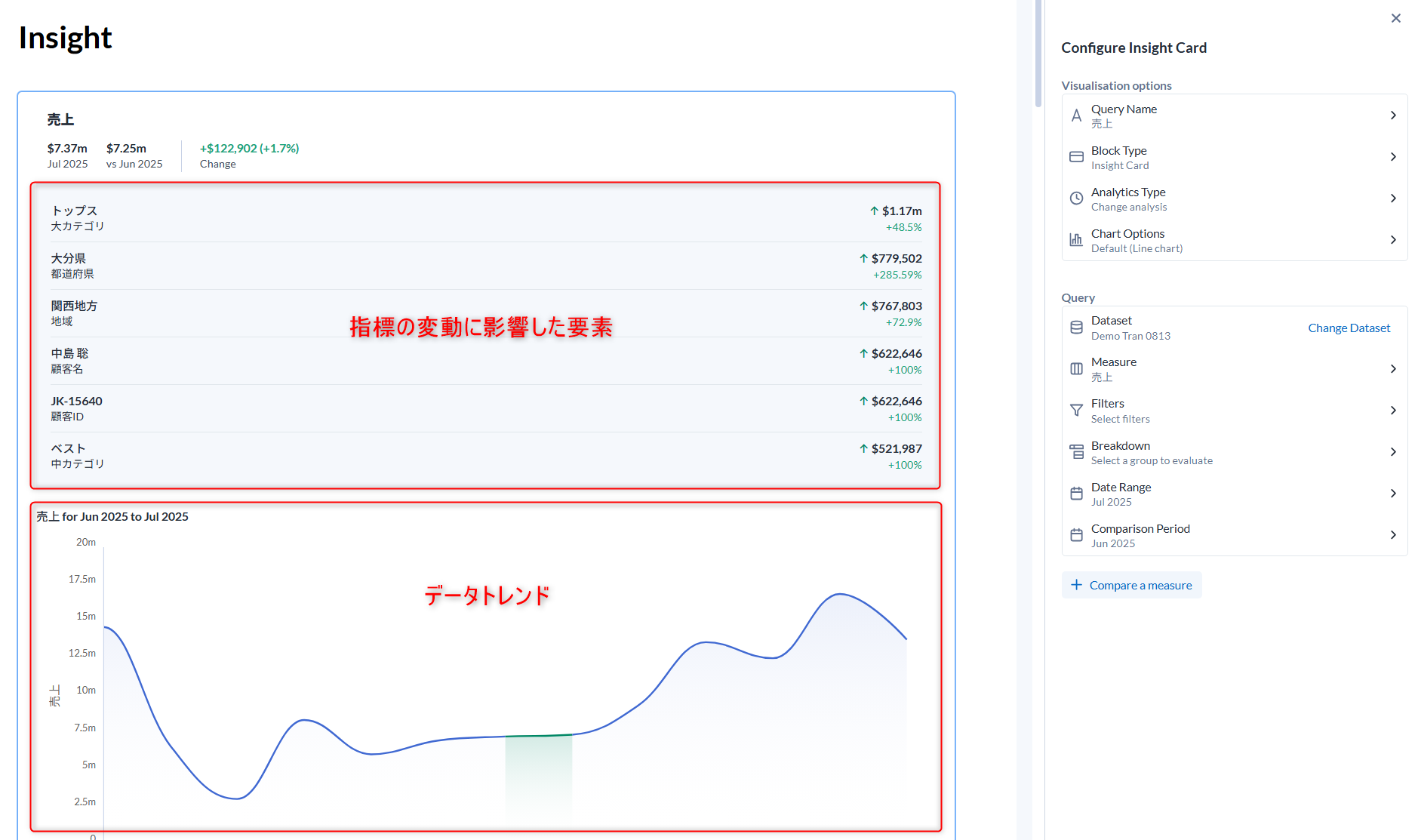Click the Measure columns icon
The image size is (1418, 840).
point(1076,369)
